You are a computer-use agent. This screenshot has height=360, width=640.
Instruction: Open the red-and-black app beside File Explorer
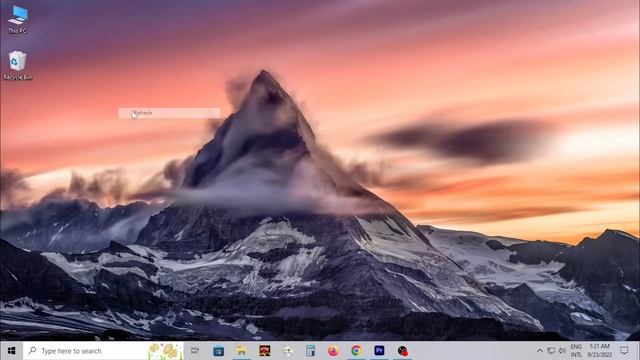(x=264, y=351)
